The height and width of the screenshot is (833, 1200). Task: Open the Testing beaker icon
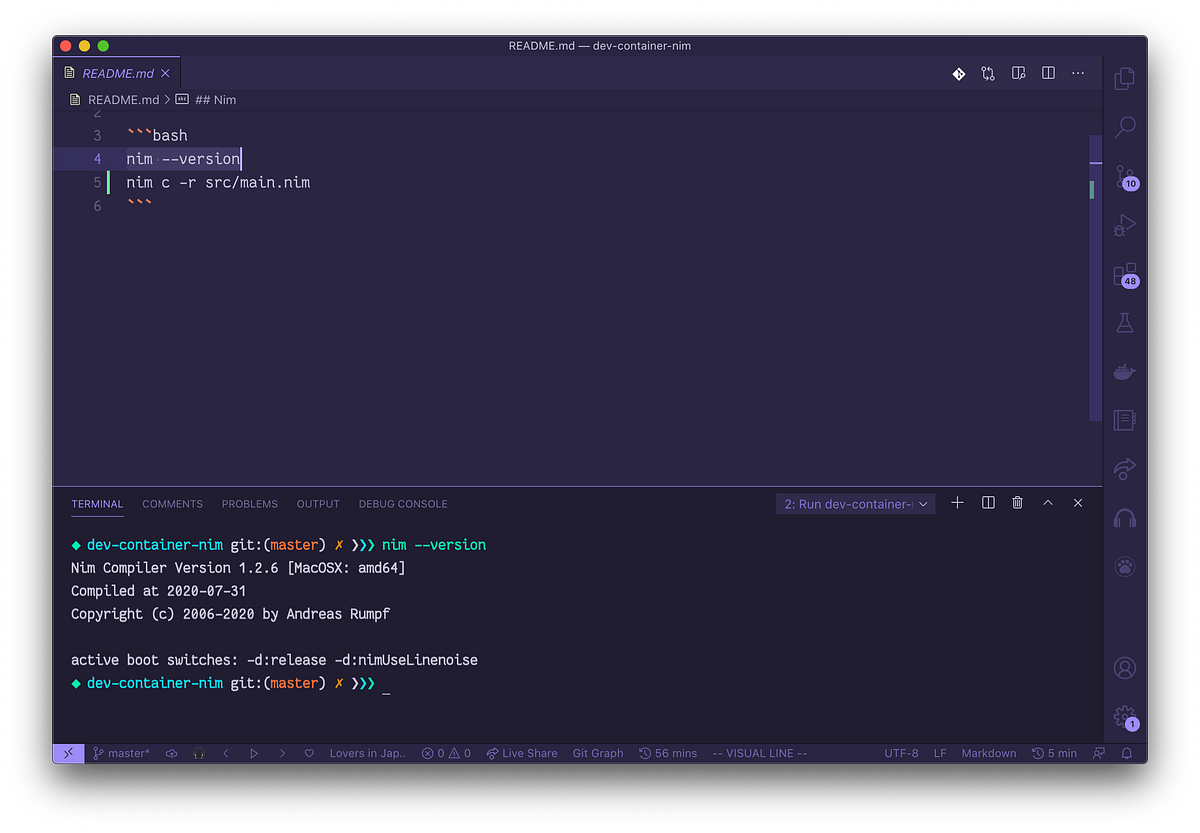pyautogui.click(x=1124, y=322)
